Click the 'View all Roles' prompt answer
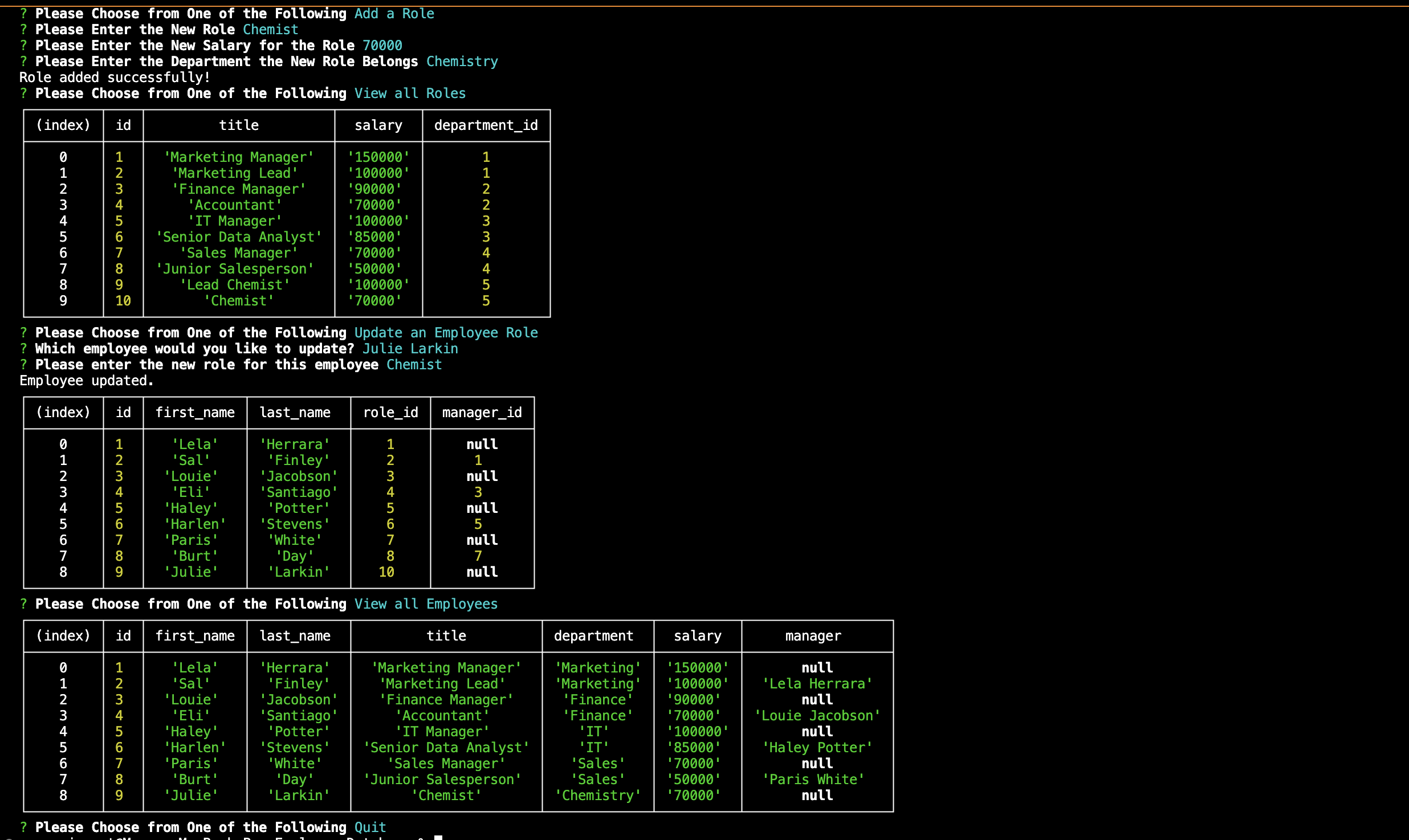Screen dimensions: 1409x840 tap(410, 93)
